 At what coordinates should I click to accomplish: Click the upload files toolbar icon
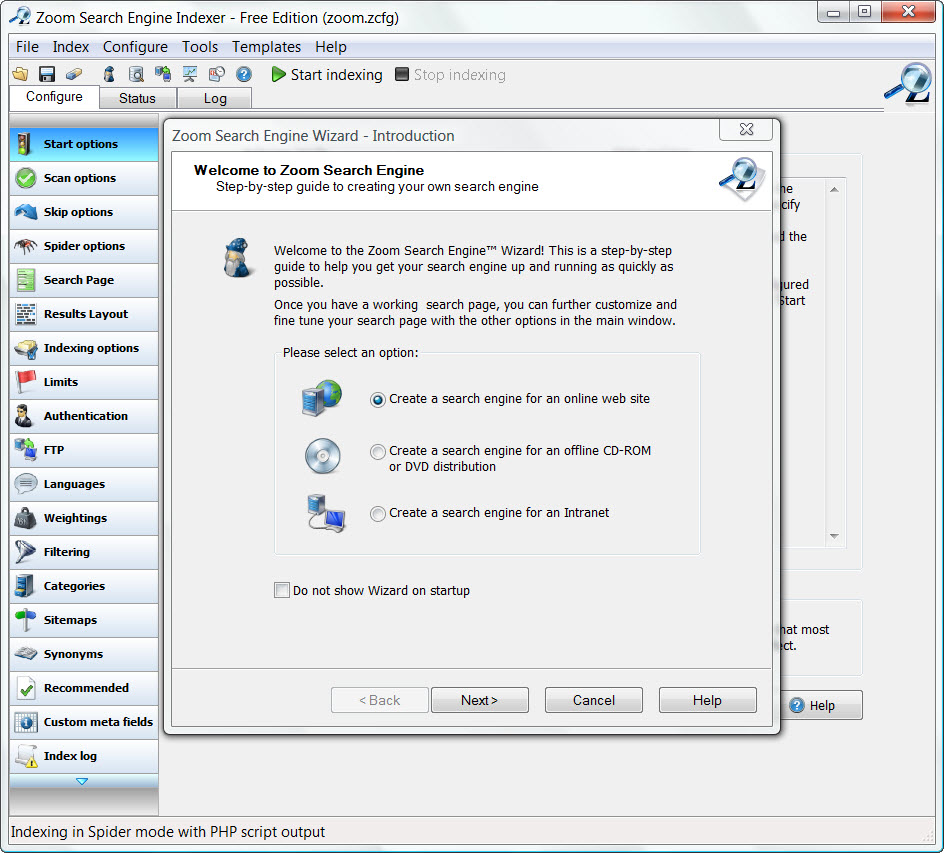tap(163, 74)
